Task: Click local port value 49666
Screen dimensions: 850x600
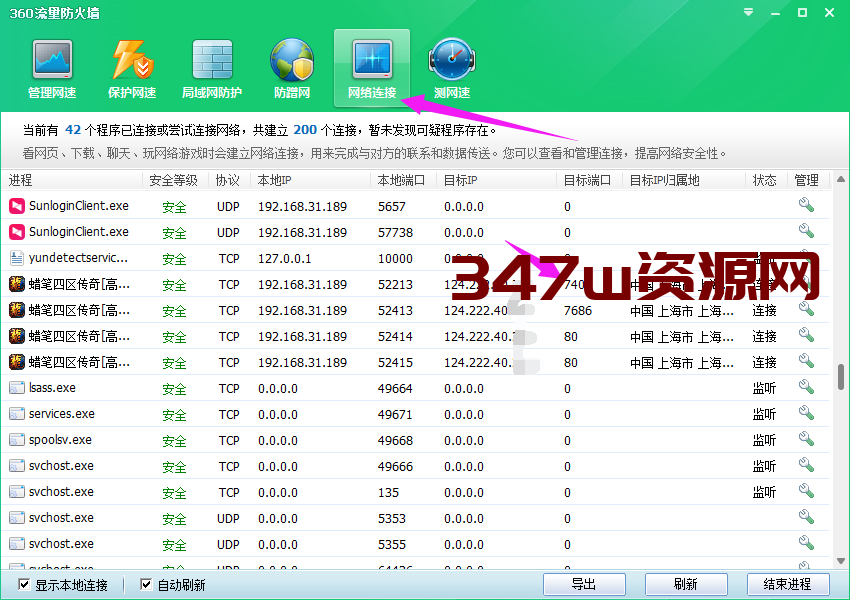Action: point(395,467)
